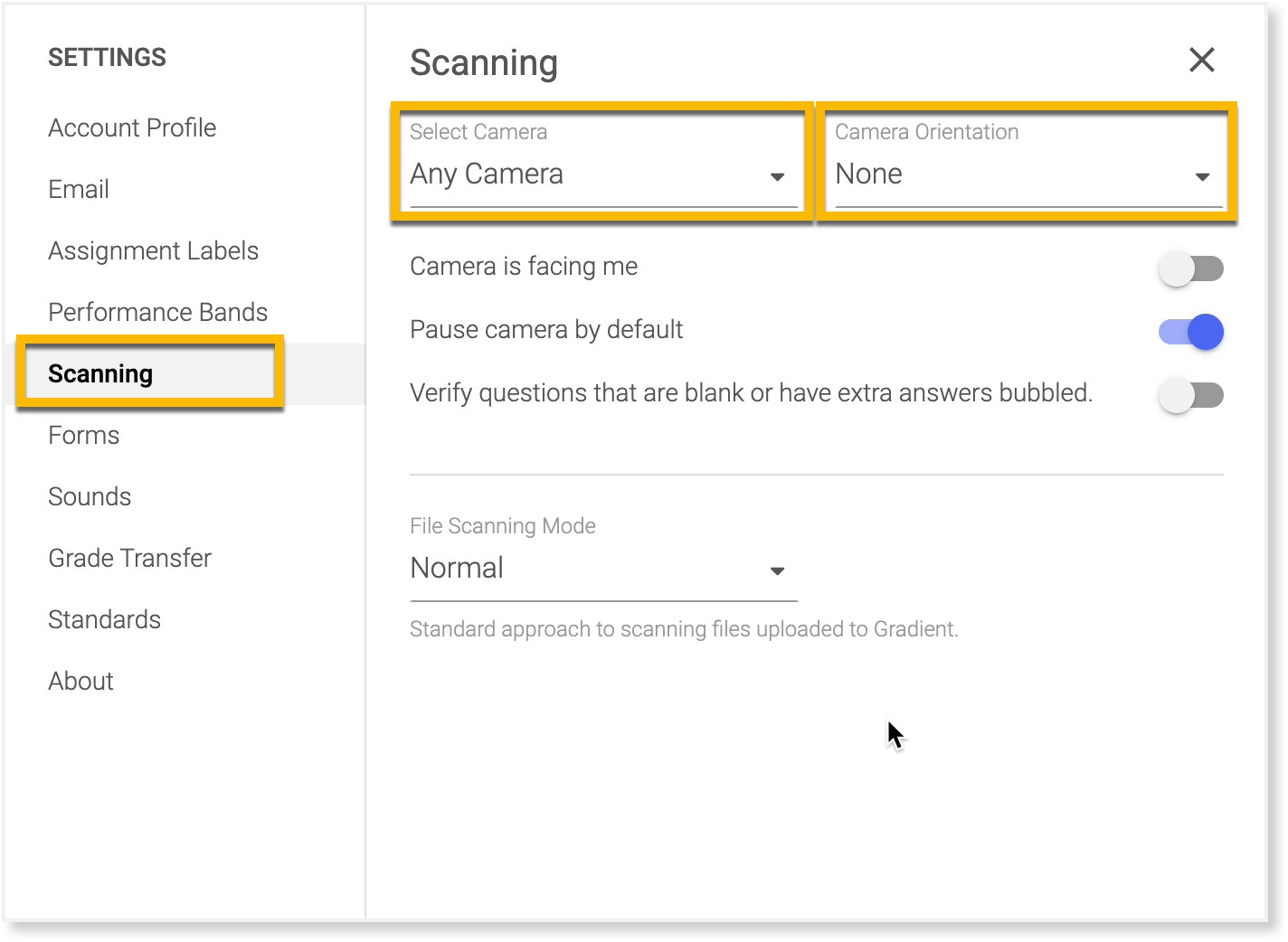Click the Normal file scanning mode value
This screenshot has width=1288, height=942.
(x=457, y=568)
